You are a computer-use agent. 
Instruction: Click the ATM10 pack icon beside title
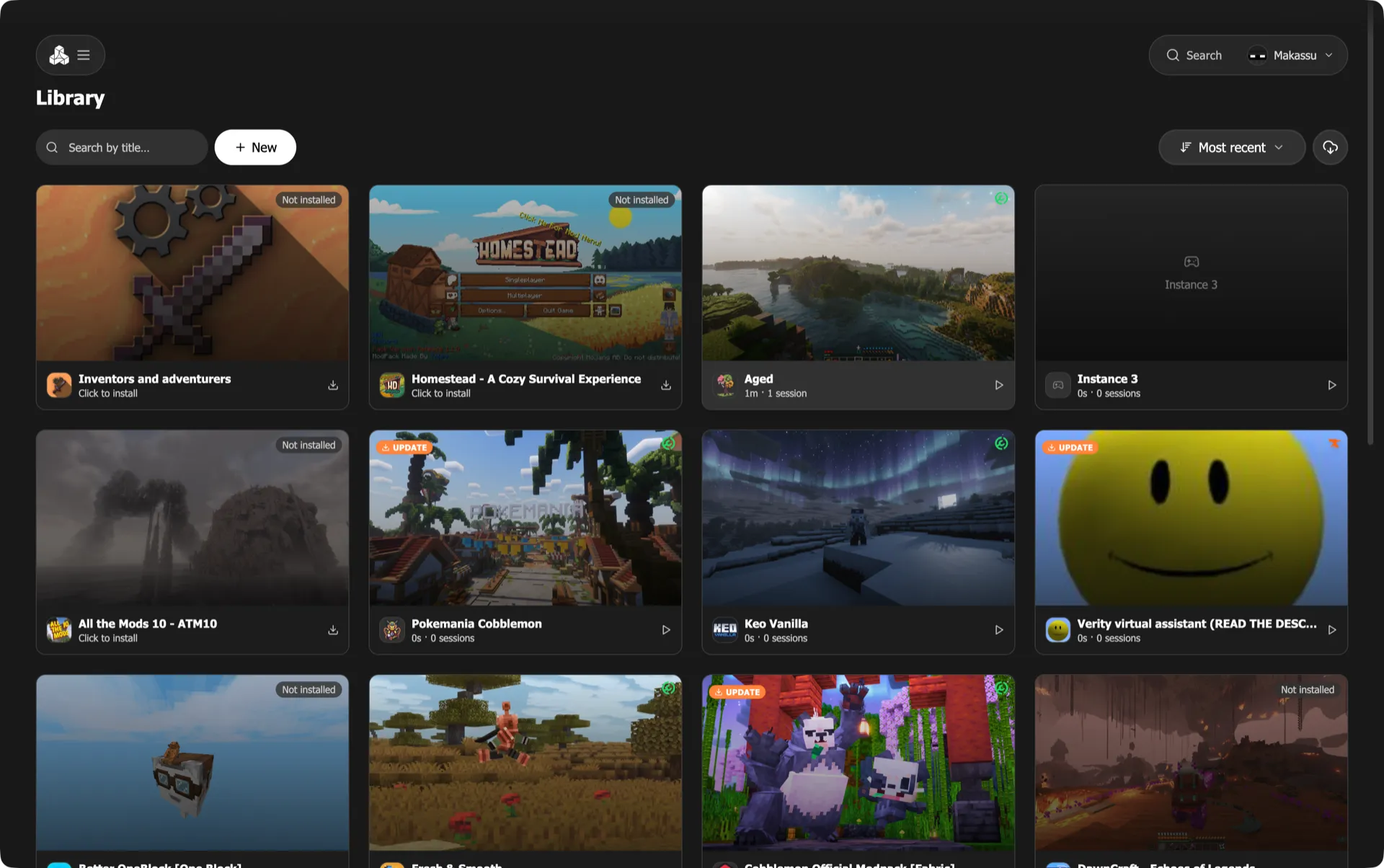[x=59, y=630]
